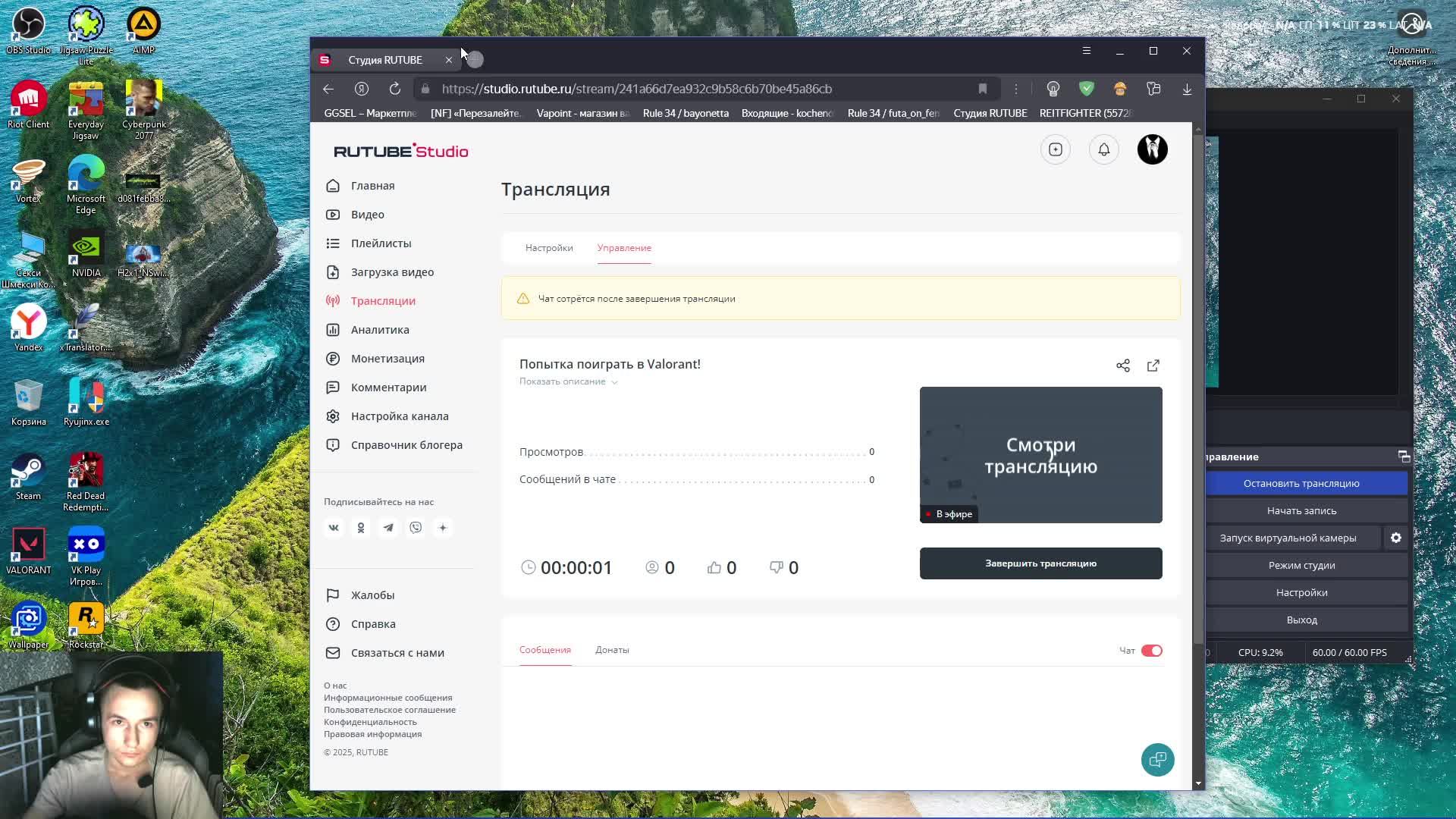This screenshot has height=819, width=1456.
Task: Click the user avatar profile icon
Action: point(1152,149)
